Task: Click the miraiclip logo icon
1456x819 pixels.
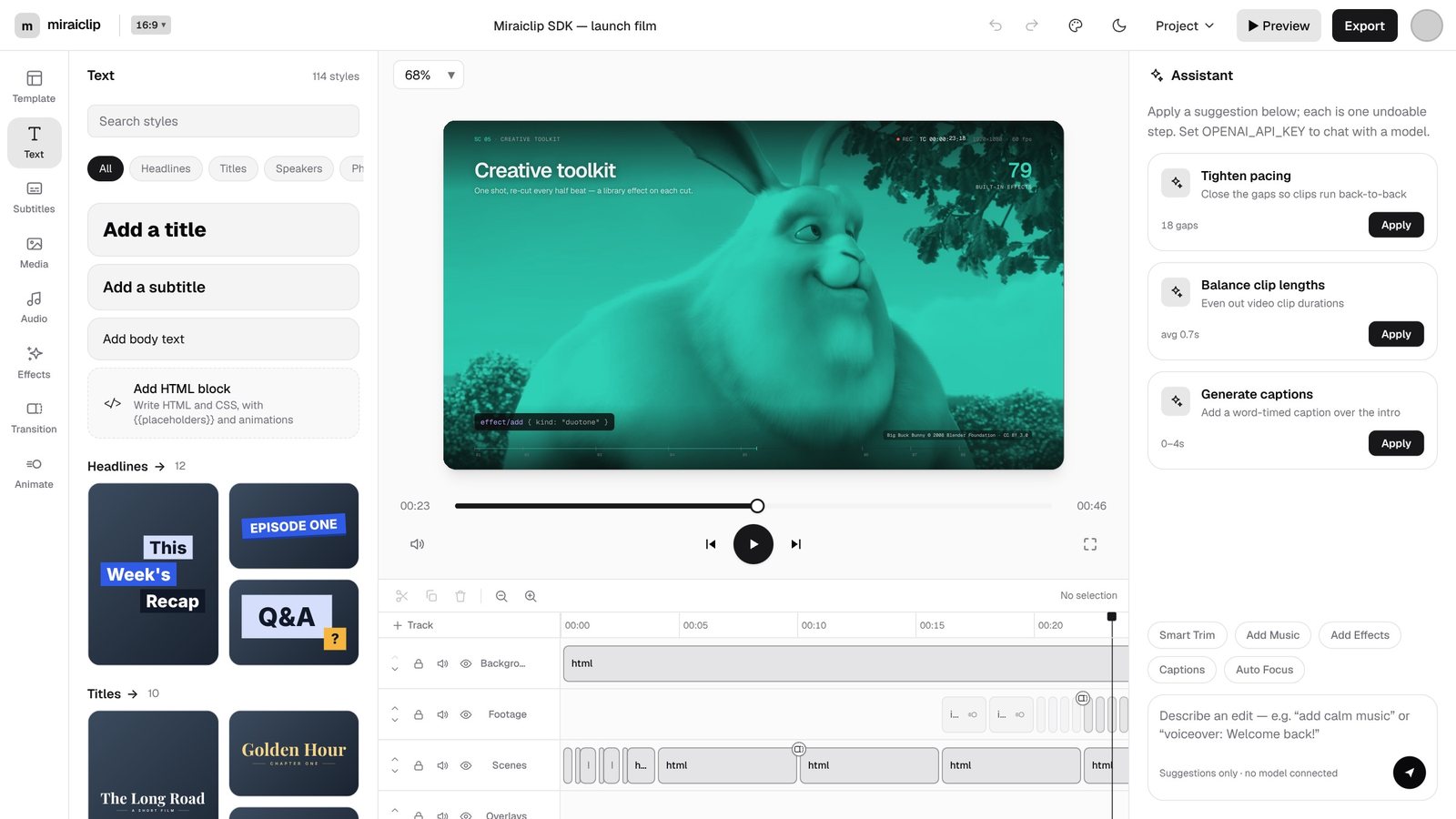Action: click(x=27, y=25)
